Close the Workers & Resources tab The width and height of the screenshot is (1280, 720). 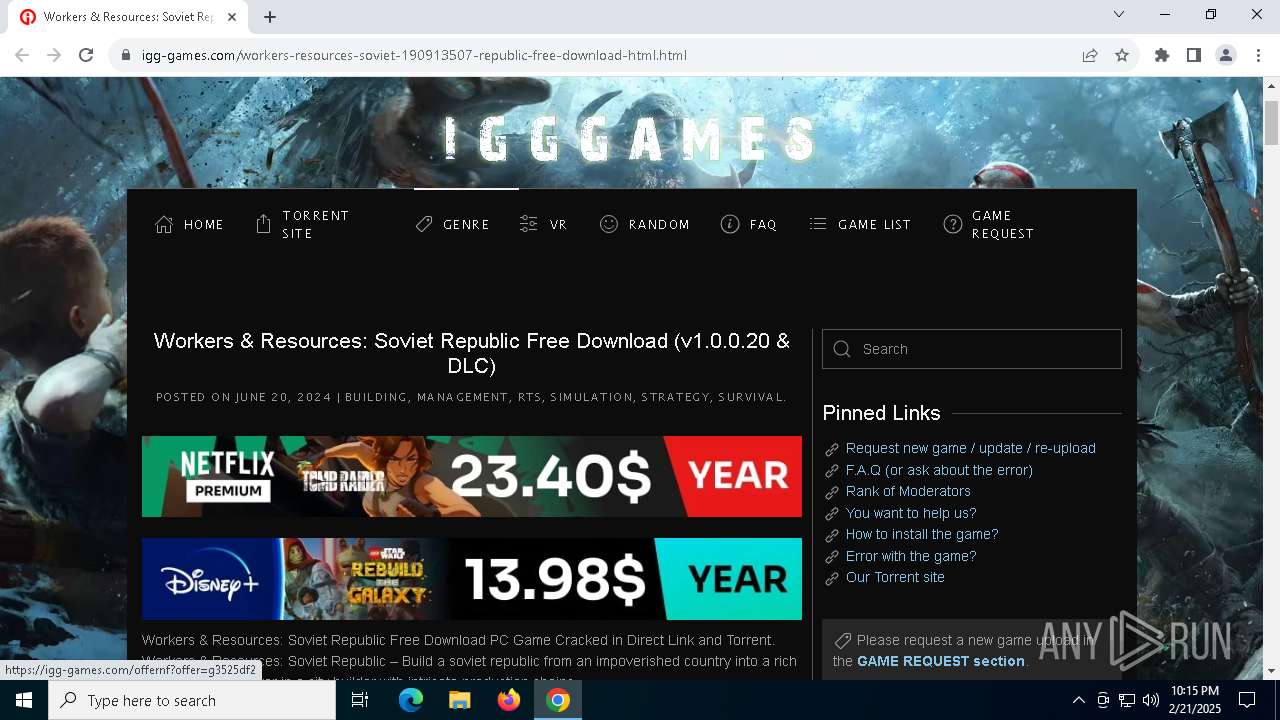click(233, 17)
